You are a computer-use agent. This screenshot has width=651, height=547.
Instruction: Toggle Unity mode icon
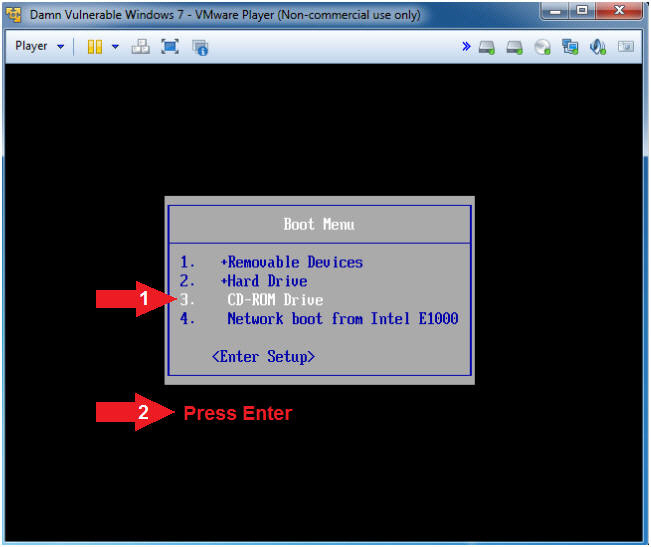(200, 47)
